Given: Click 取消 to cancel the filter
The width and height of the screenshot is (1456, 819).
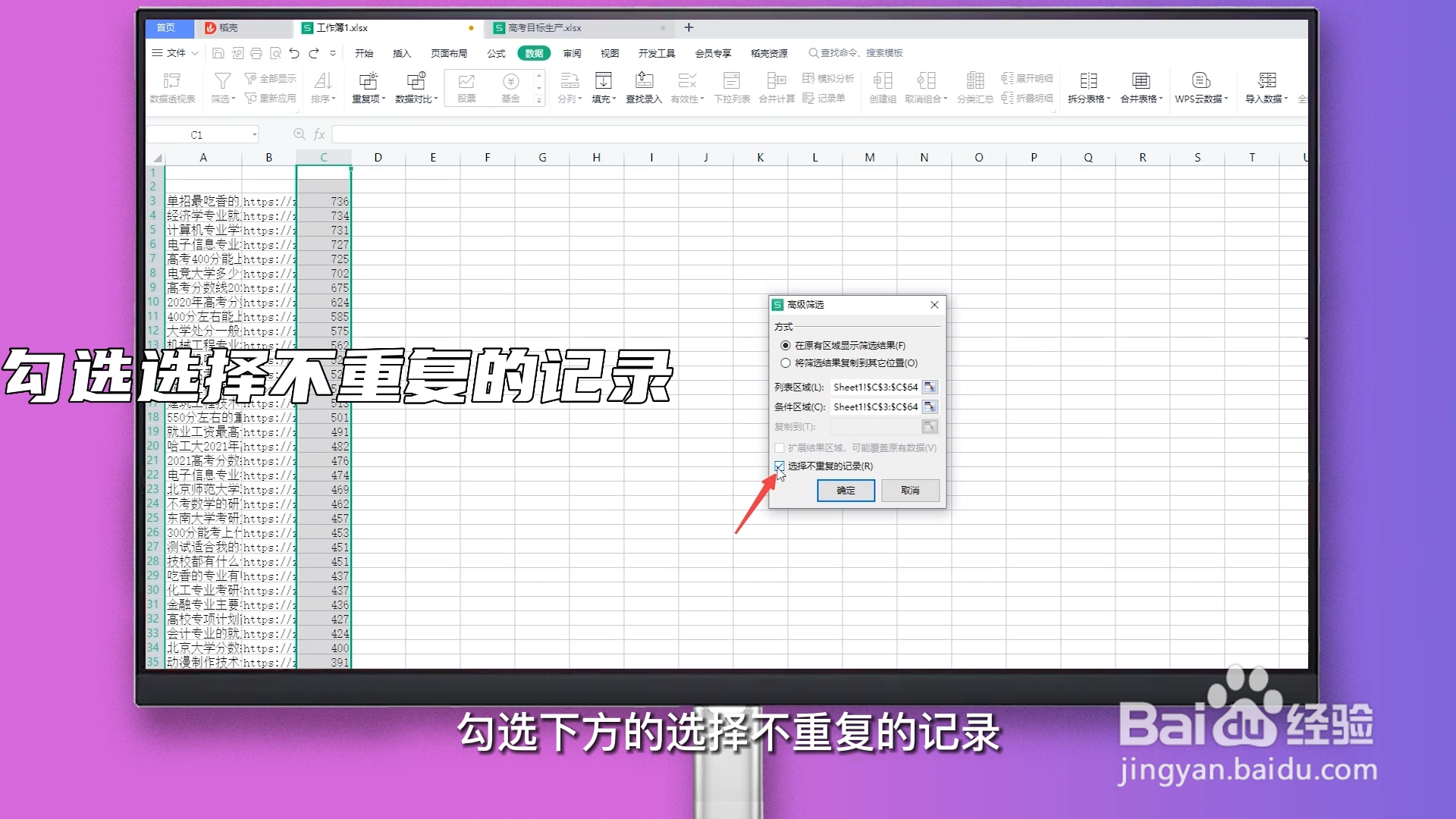Looking at the screenshot, I should coord(910,491).
